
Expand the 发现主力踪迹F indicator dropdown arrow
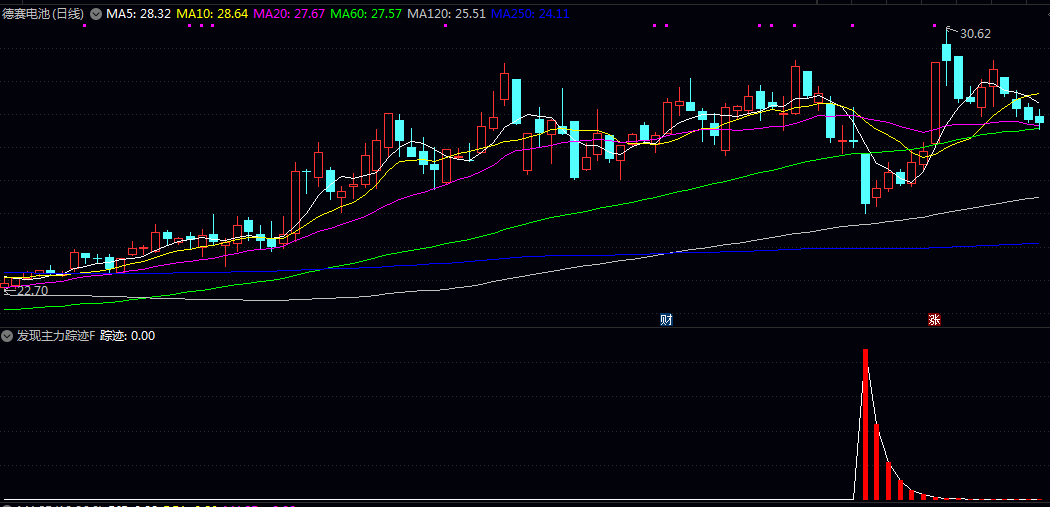(8, 336)
